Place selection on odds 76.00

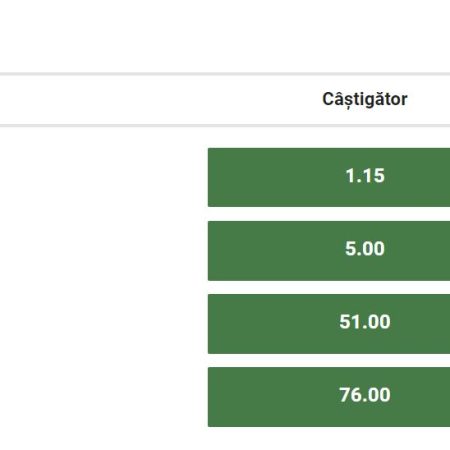pyautogui.click(x=329, y=397)
